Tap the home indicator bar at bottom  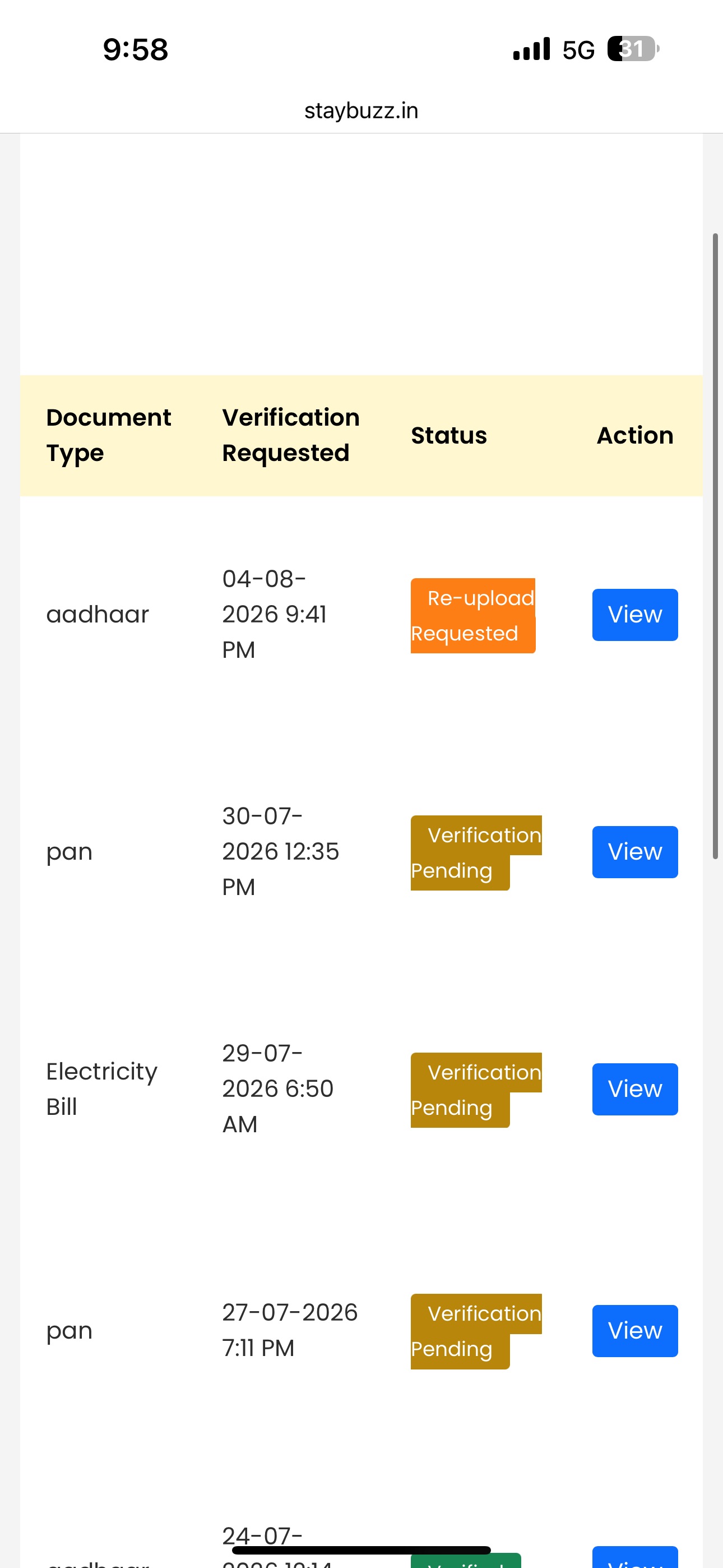[x=361, y=1549]
